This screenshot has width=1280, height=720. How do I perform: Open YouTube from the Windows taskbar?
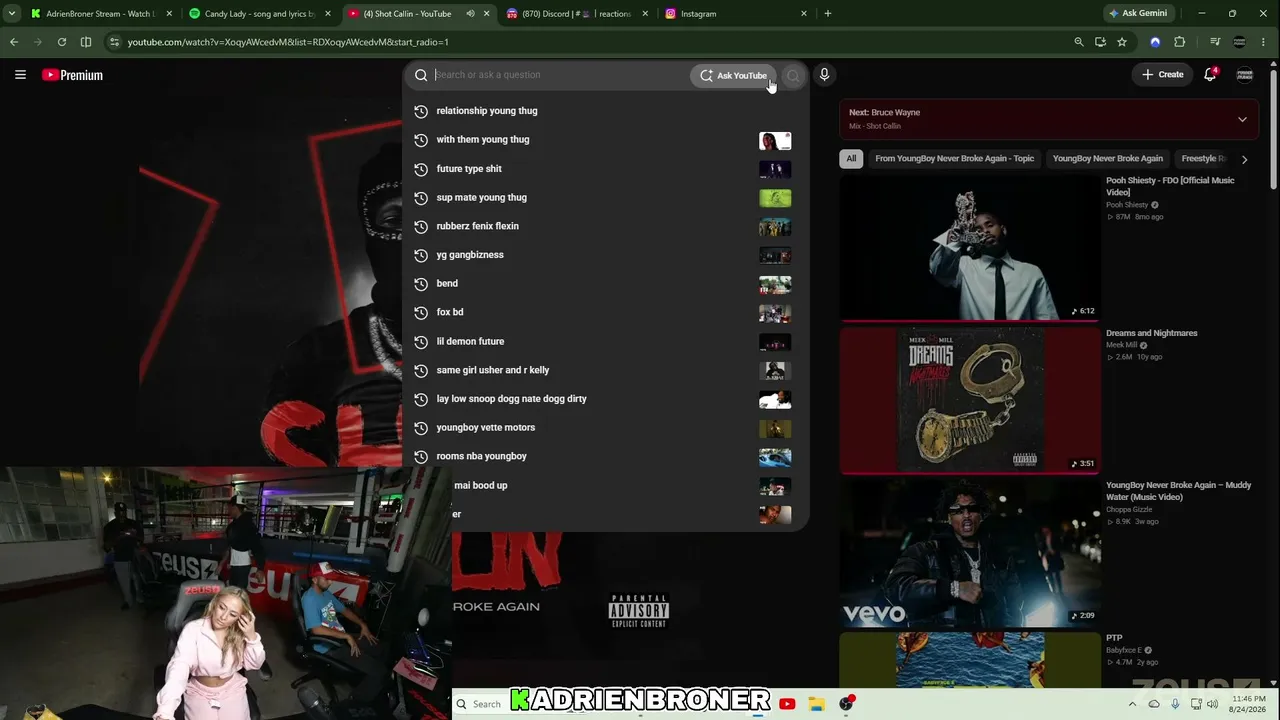click(787, 704)
